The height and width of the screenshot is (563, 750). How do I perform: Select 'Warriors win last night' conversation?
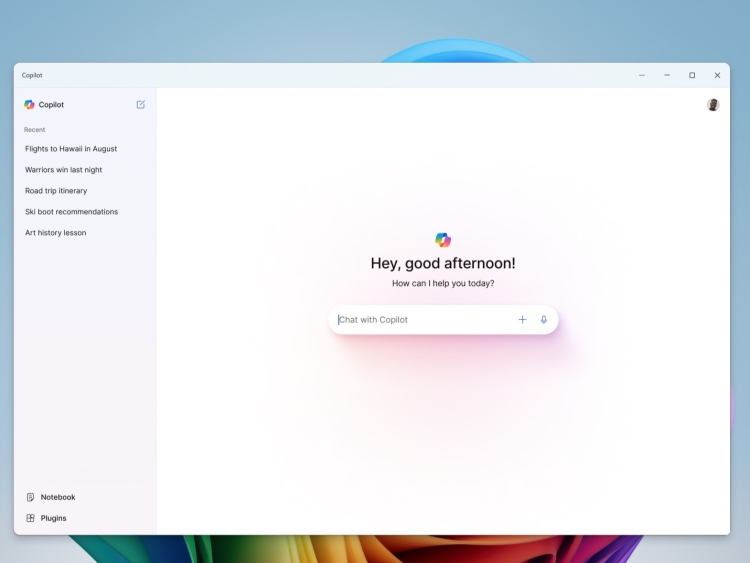click(64, 170)
